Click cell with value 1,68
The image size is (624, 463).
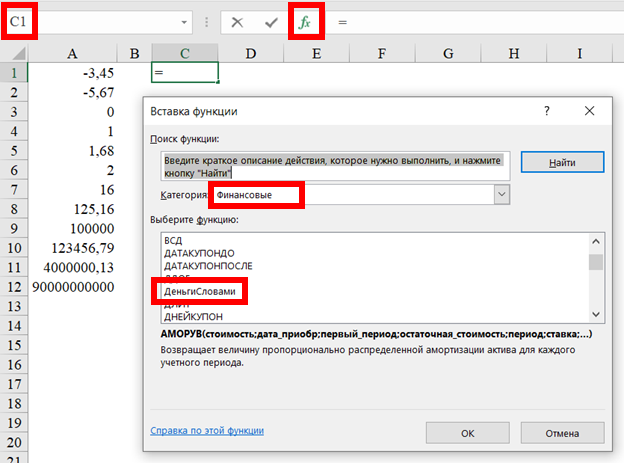[x=72, y=150]
